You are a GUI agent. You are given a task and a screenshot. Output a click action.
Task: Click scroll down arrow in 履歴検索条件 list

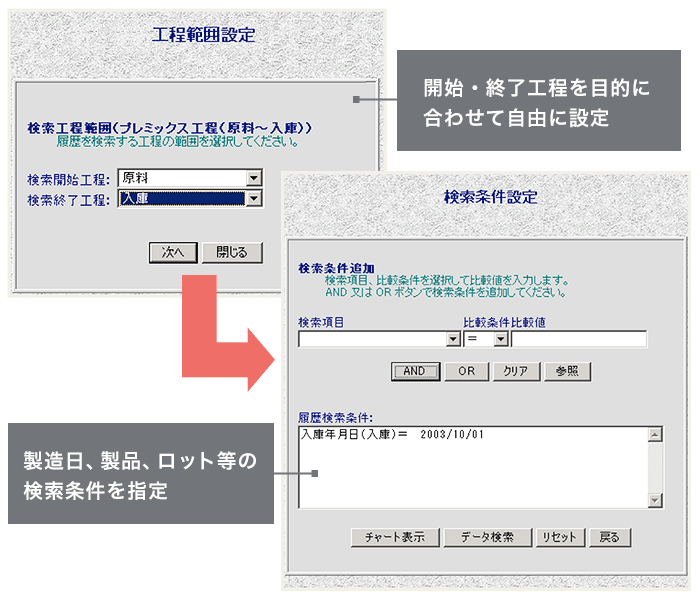click(x=655, y=500)
